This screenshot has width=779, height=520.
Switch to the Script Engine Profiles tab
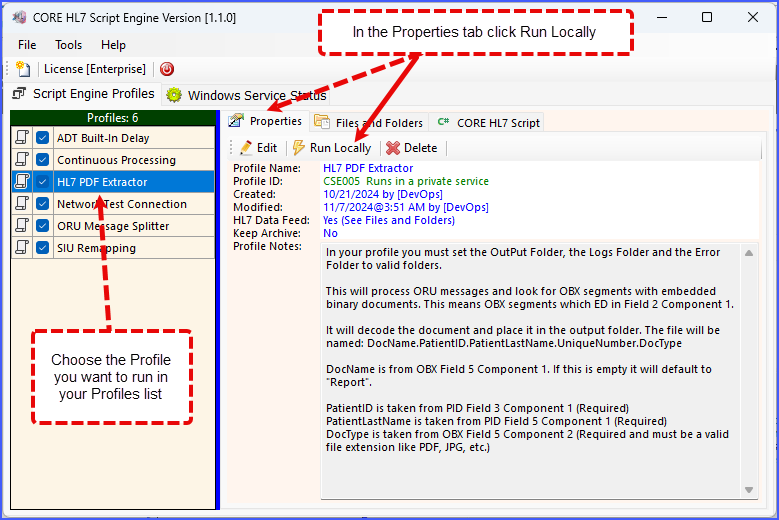coord(83,93)
